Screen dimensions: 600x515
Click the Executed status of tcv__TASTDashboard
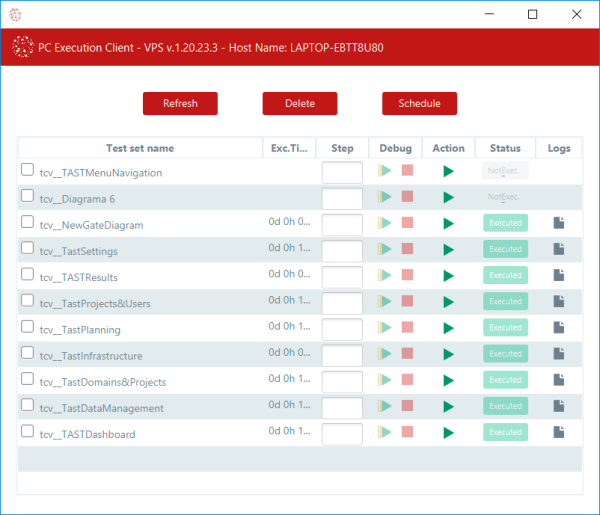pyautogui.click(x=505, y=432)
